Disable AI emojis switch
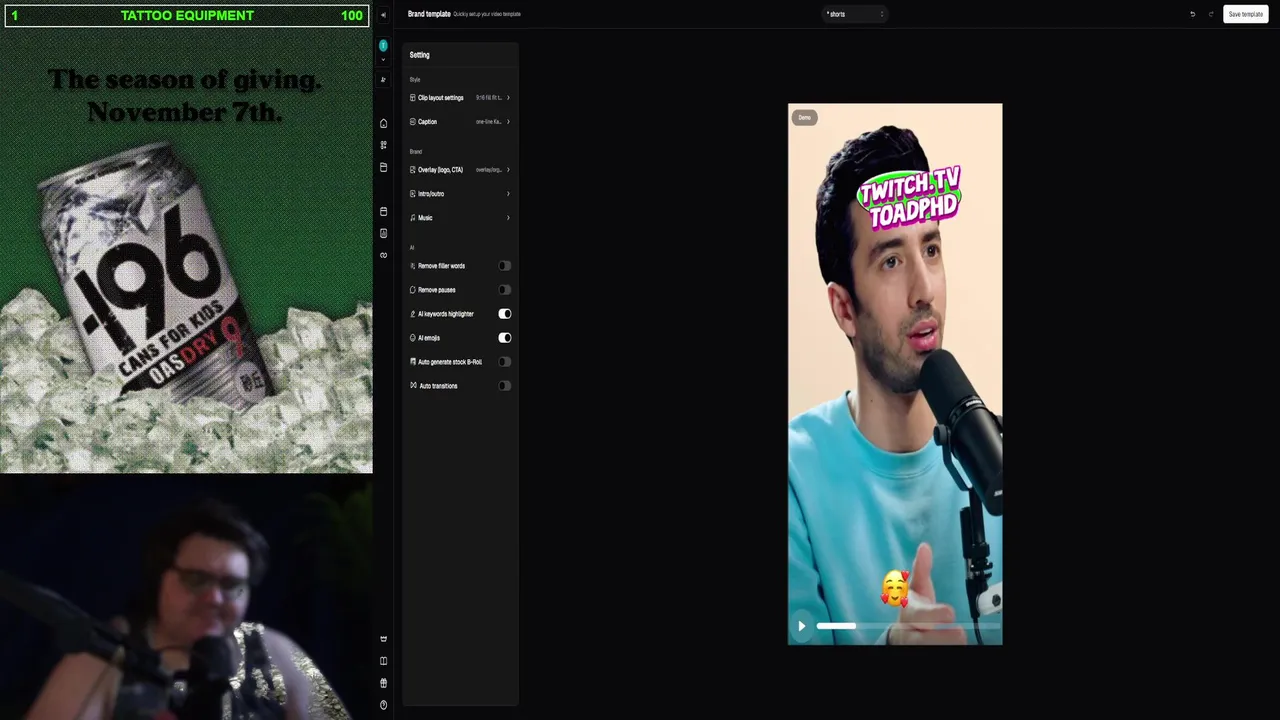 505,338
